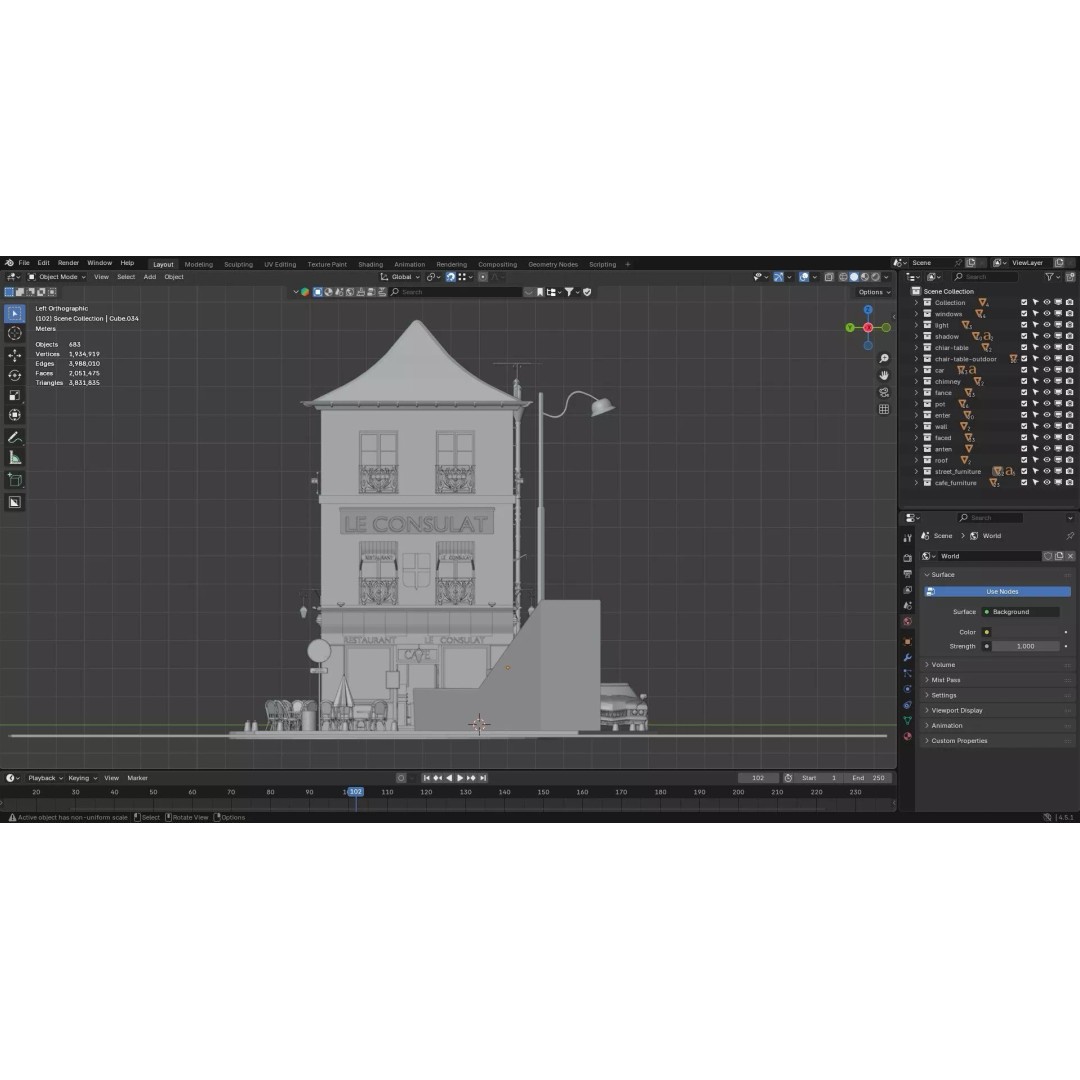The image size is (1080, 1080).
Task: Activate the Rotate tool
Action: (14, 375)
